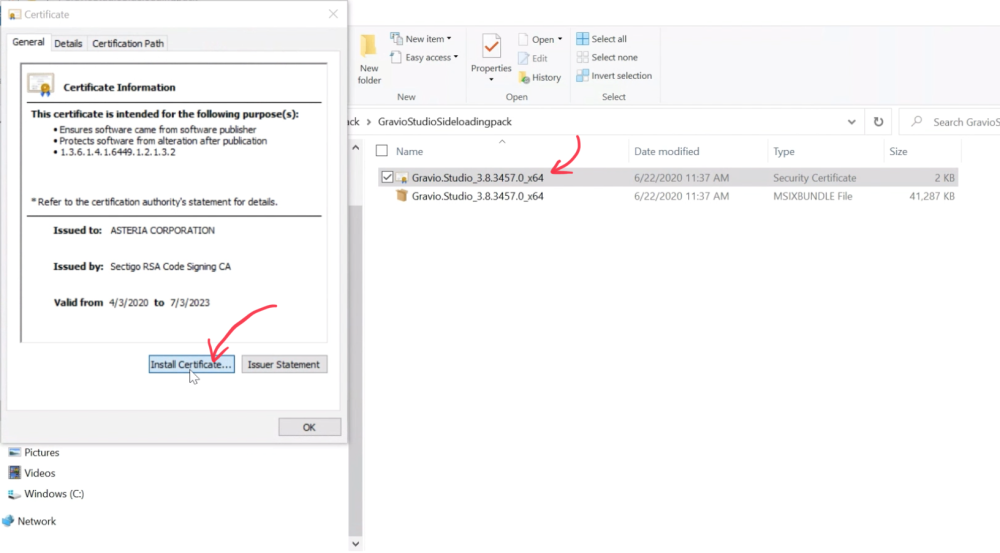Click the 41,287 KB size cell
Image resolution: width=1000 pixels, height=553 pixels.
coord(932,196)
